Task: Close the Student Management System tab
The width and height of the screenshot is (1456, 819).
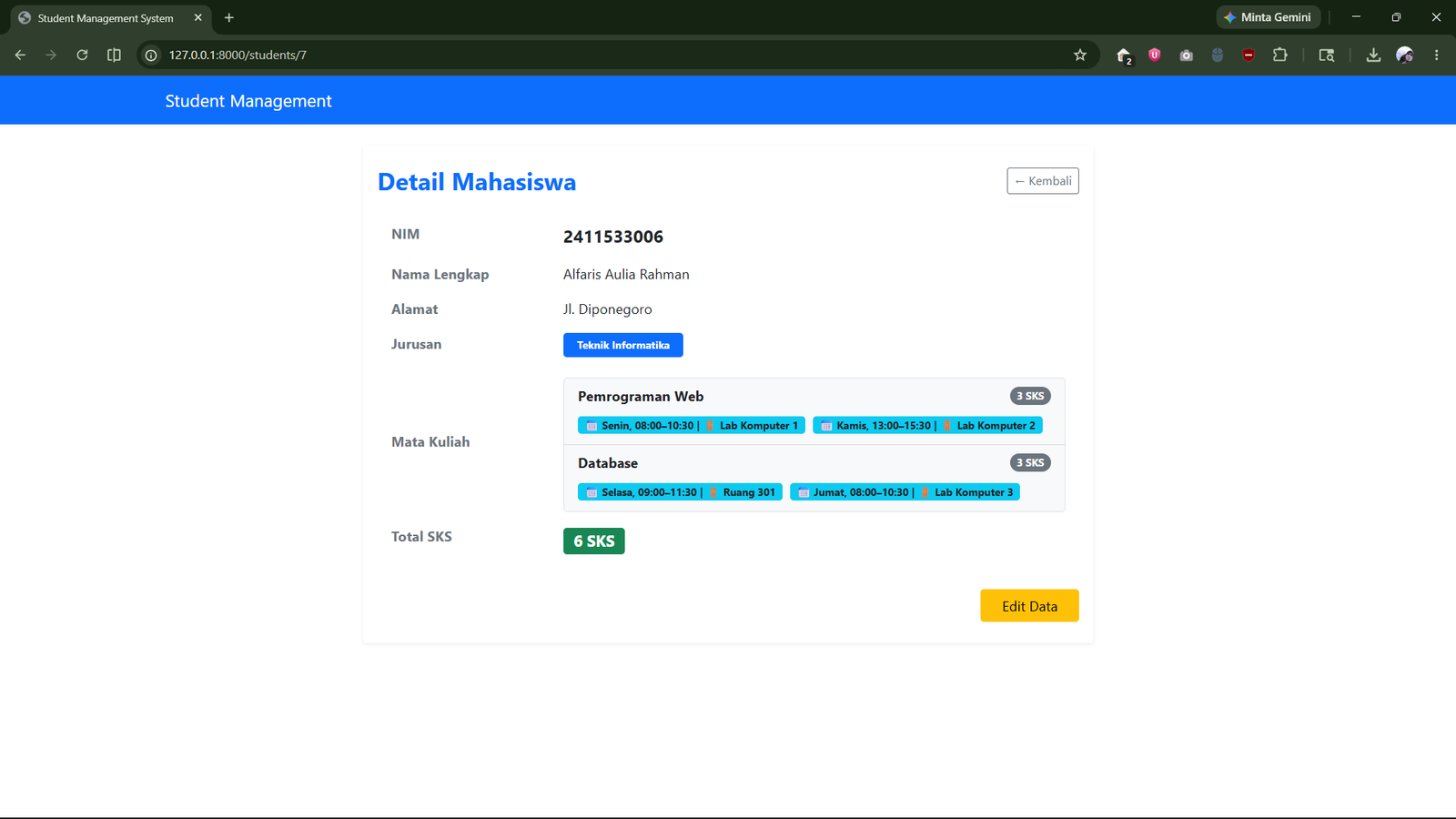Action: point(197,17)
